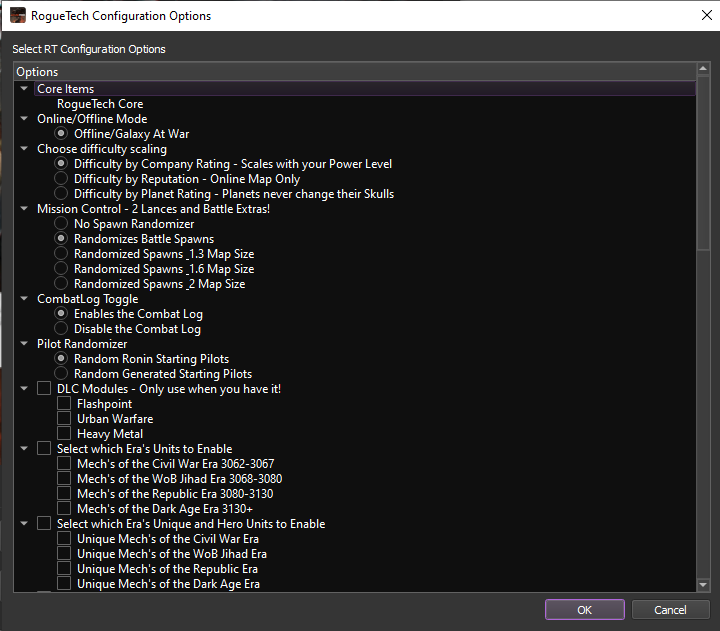Enable the Heavy Metal DLC checkbox
The width and height of the screenshot is (720, 631).
pyautogui.click(x=64, y=434)
